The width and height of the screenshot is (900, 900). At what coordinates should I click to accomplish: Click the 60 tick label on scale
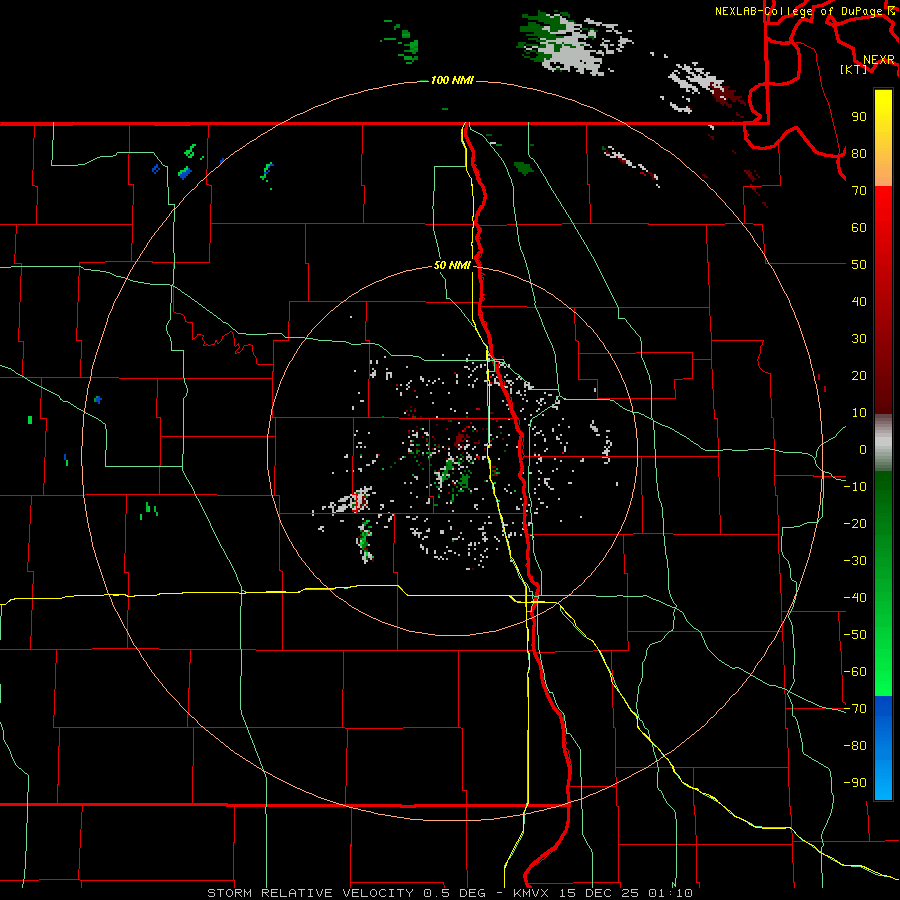pyautogui.click(x=859, y=228)
